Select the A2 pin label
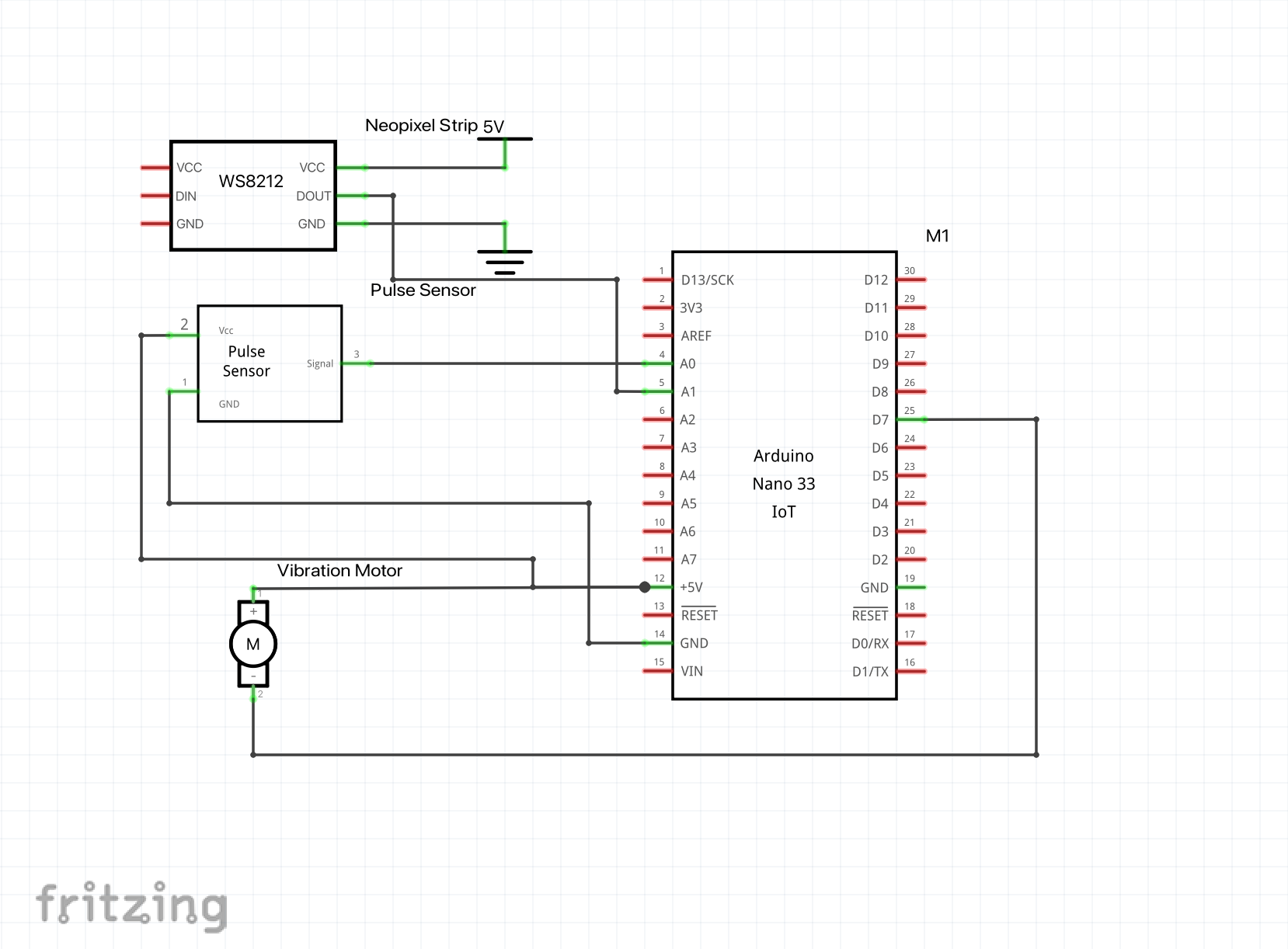The width and height of the screenshot is (1288, 949). pyautogui.click(x=688, y=419)
